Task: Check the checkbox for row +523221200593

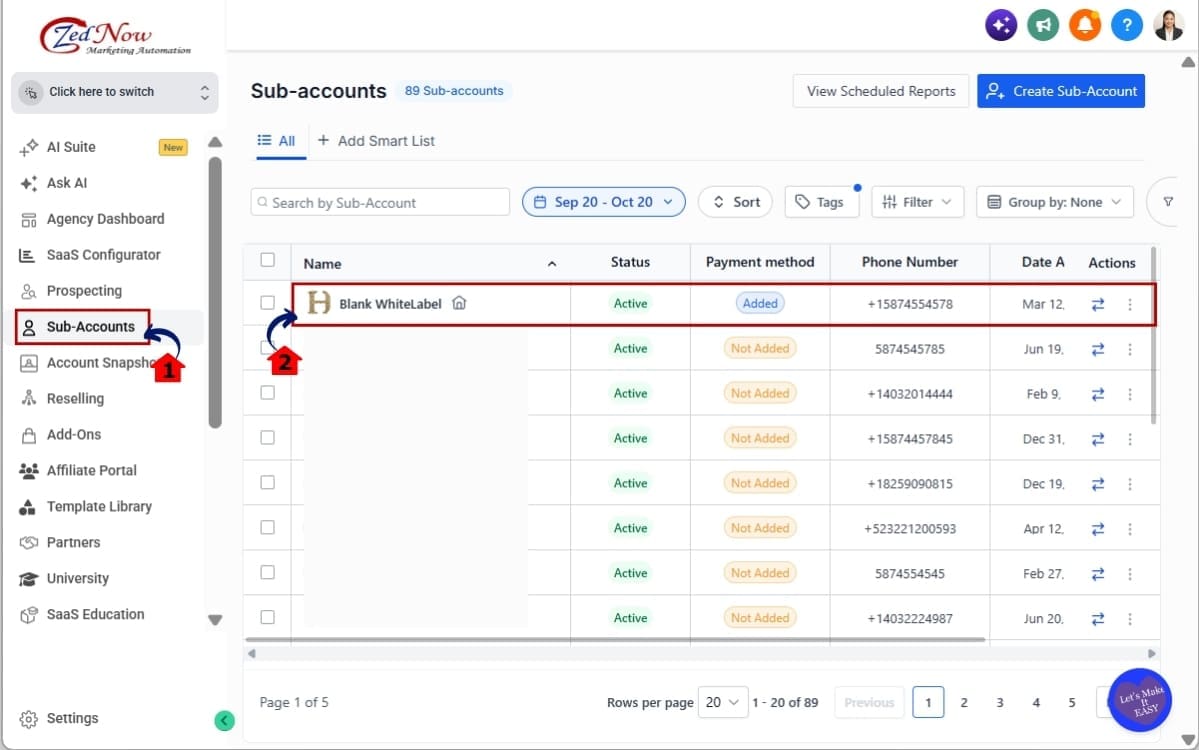Action: (267, 527)
